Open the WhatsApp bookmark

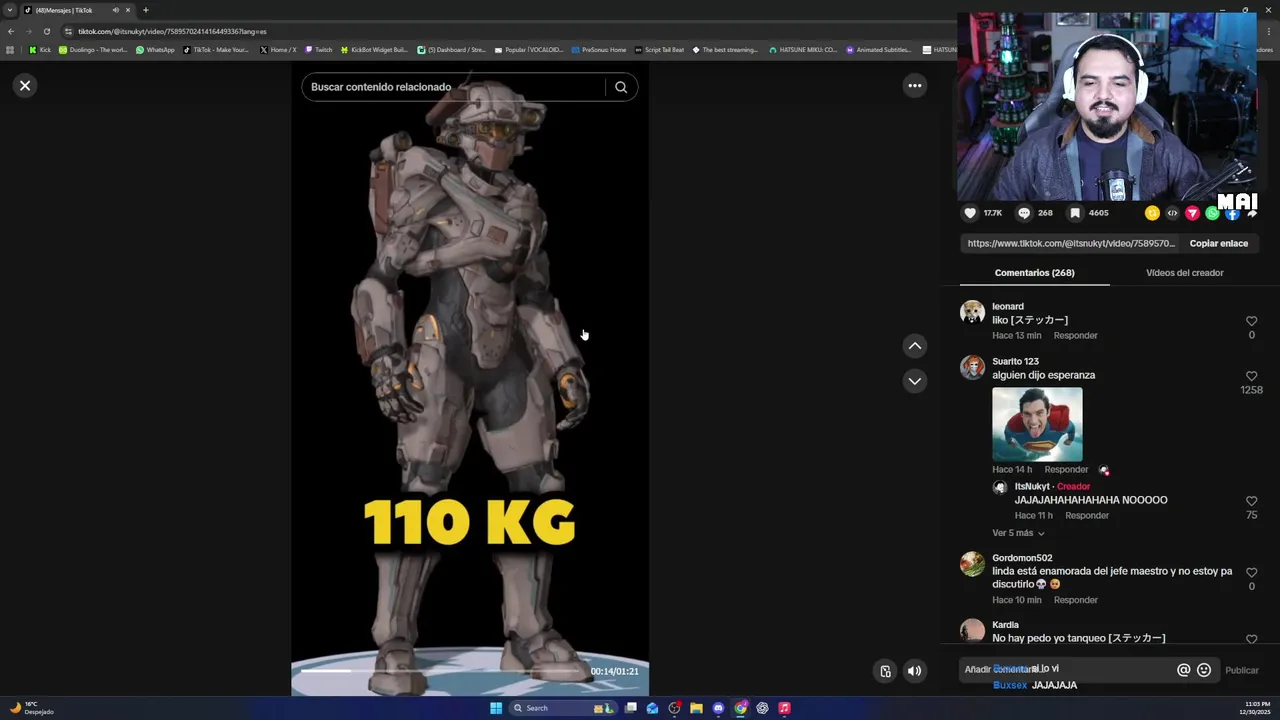[155, 49]
